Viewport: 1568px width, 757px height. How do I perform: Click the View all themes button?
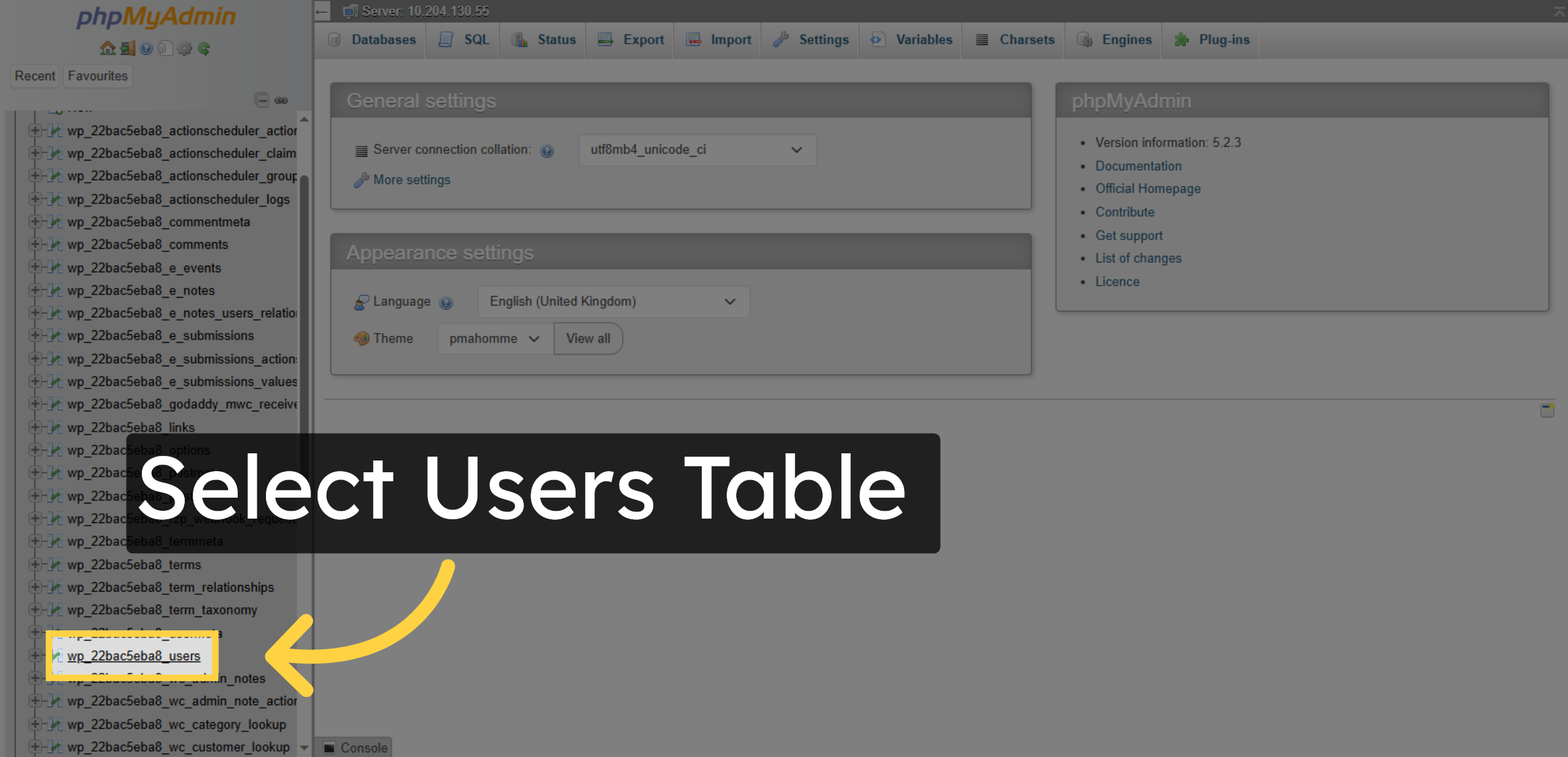pyautogui.click(x=587, y=338)
